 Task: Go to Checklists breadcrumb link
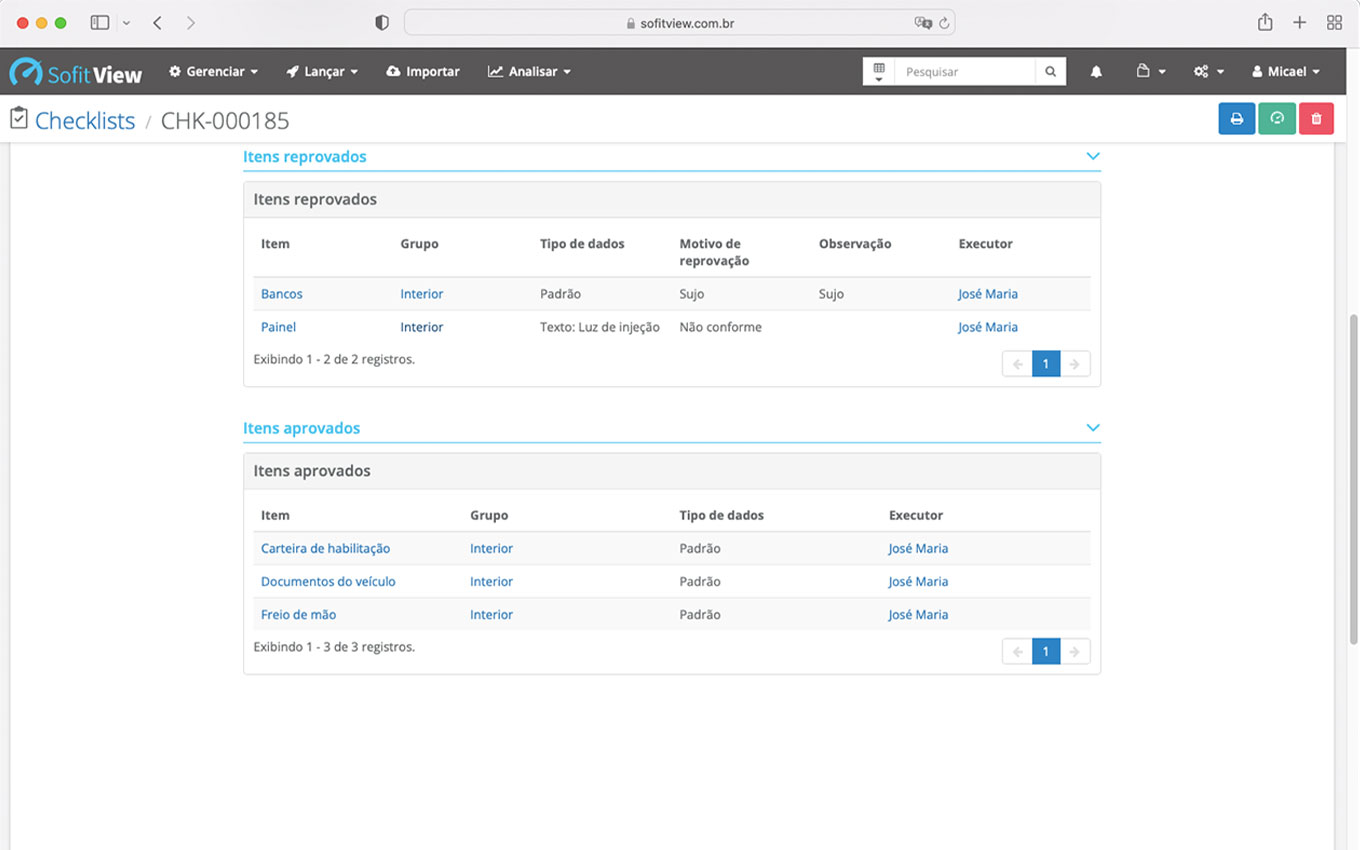(x=85, y=121)
